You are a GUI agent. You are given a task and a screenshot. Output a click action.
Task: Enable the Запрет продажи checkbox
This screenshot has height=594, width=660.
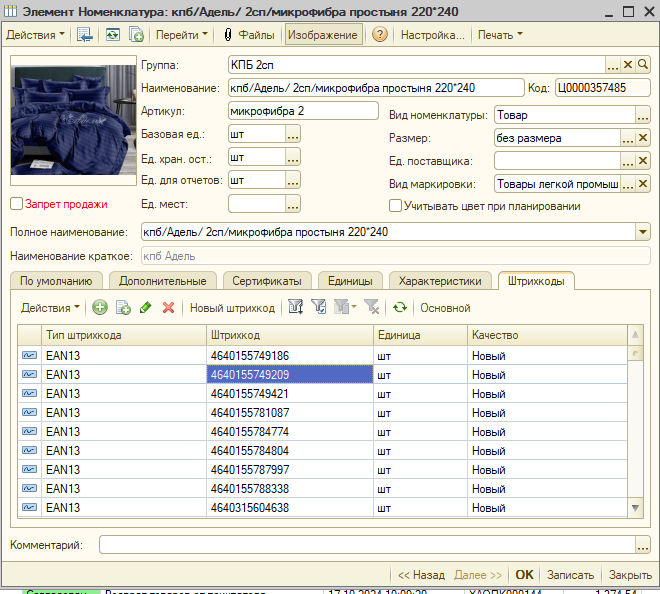click(16, 204)
